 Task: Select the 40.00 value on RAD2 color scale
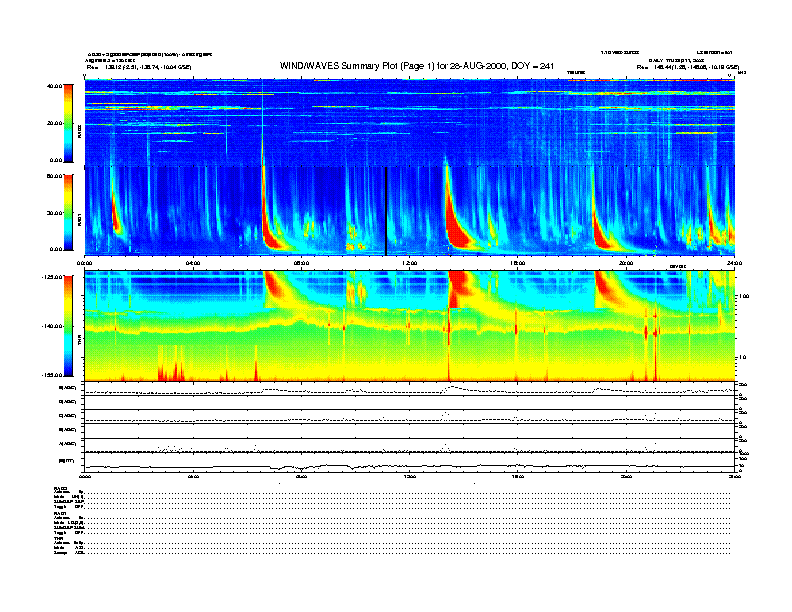54,86
